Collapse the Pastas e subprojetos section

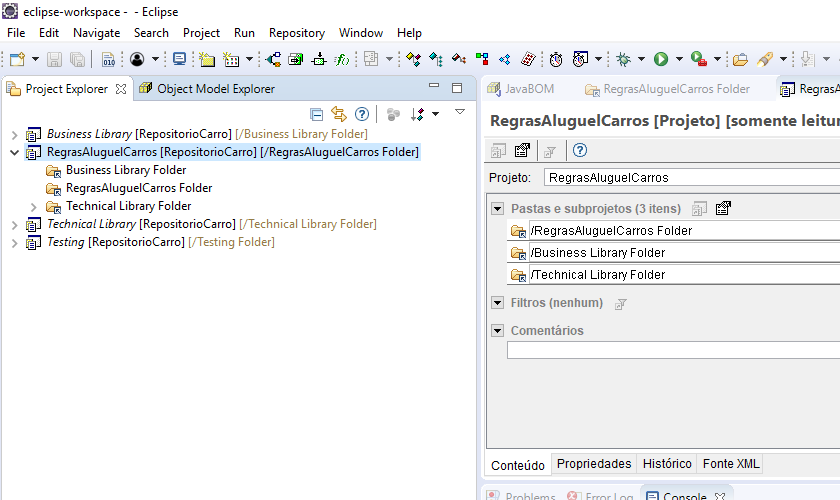pyautogui.click(x=498, y=208)
